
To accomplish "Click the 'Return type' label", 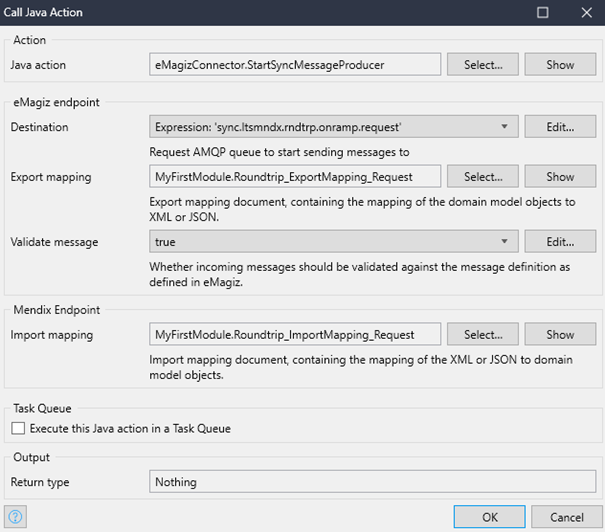I will point(40,482).
